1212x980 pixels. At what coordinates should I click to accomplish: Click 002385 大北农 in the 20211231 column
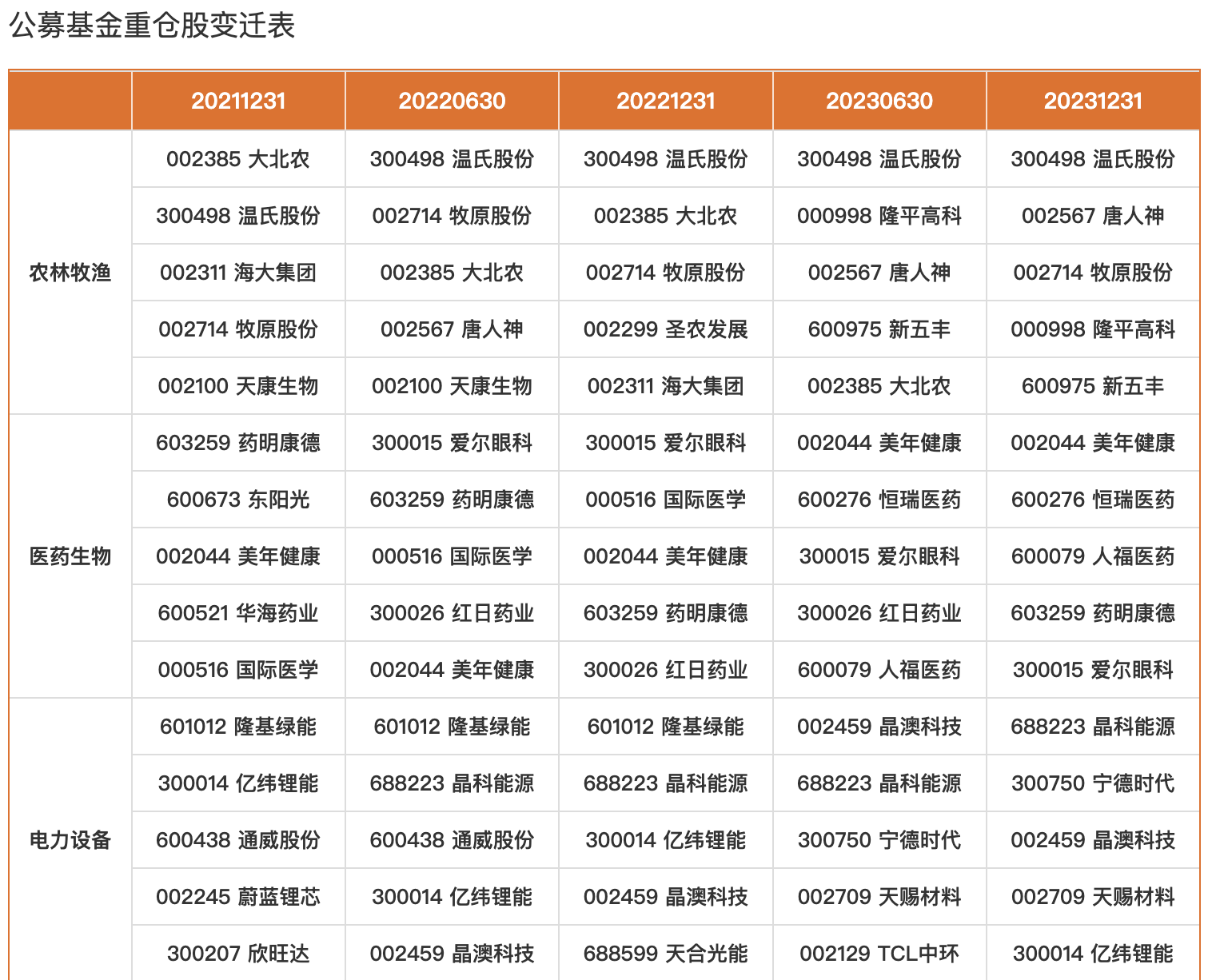coord(238,159)
